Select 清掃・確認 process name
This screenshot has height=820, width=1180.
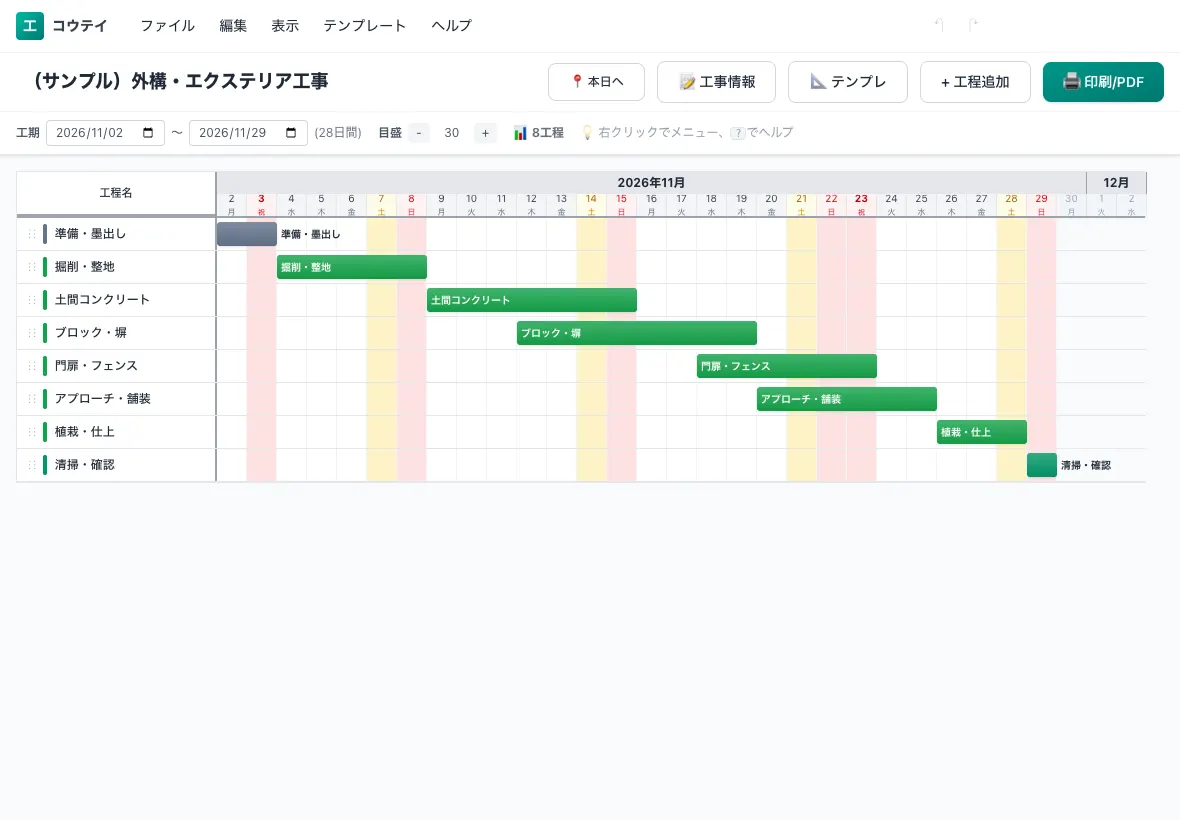(84, 465)
